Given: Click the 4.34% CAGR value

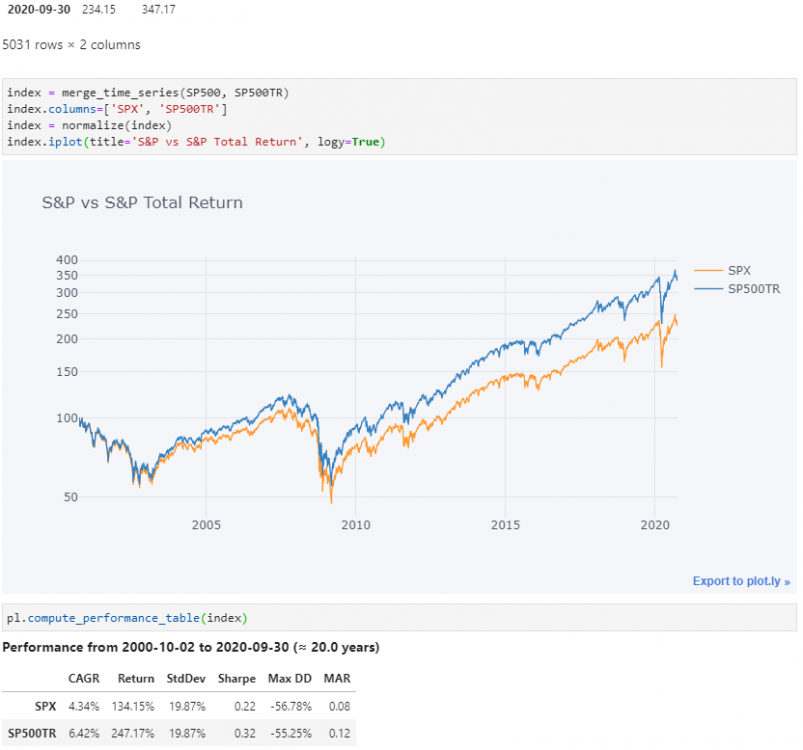Looking at the screenshot, I should tap(84, 706).
